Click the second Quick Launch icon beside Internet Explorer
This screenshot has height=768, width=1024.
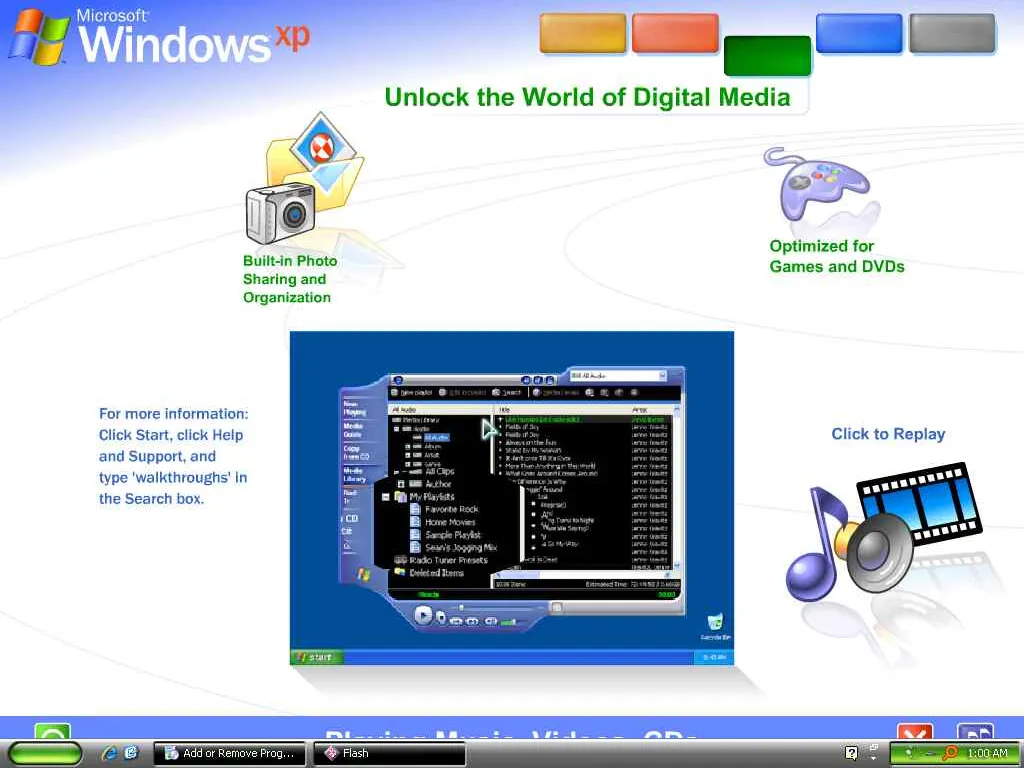[131, 753]
